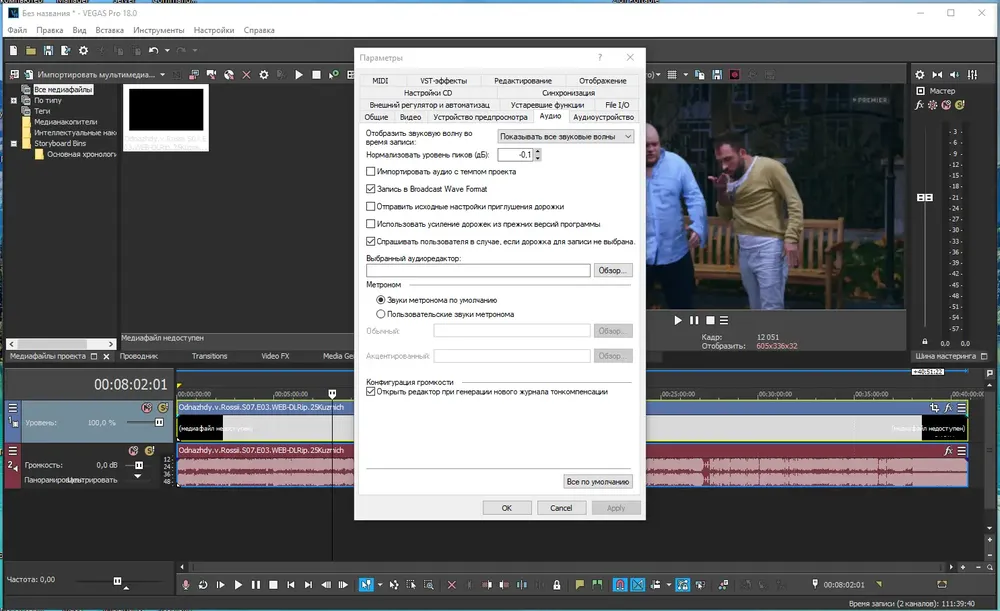Click the 'Все по умолчанию' button
1000x611 pixels.
pyautogui.click(x=598, y=482)
